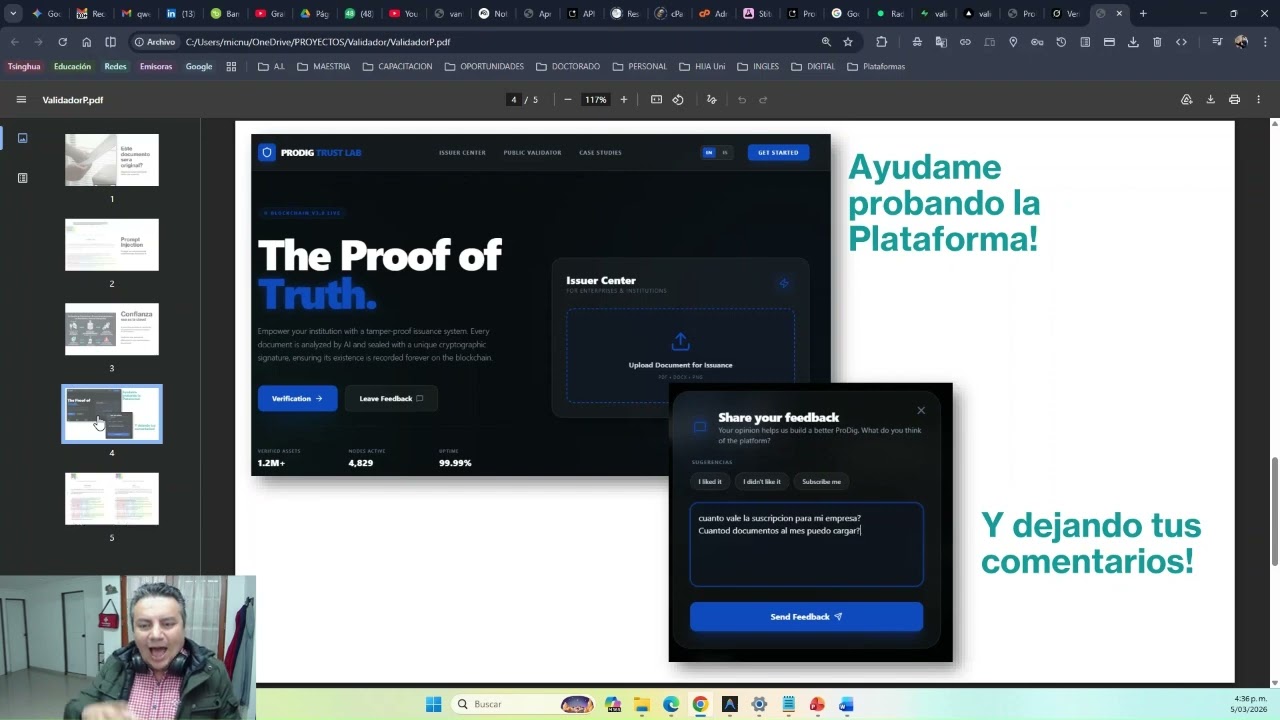Expand the A.I. bookmarks folder
Screen dimensions: 1280x720
coord(271,66)
